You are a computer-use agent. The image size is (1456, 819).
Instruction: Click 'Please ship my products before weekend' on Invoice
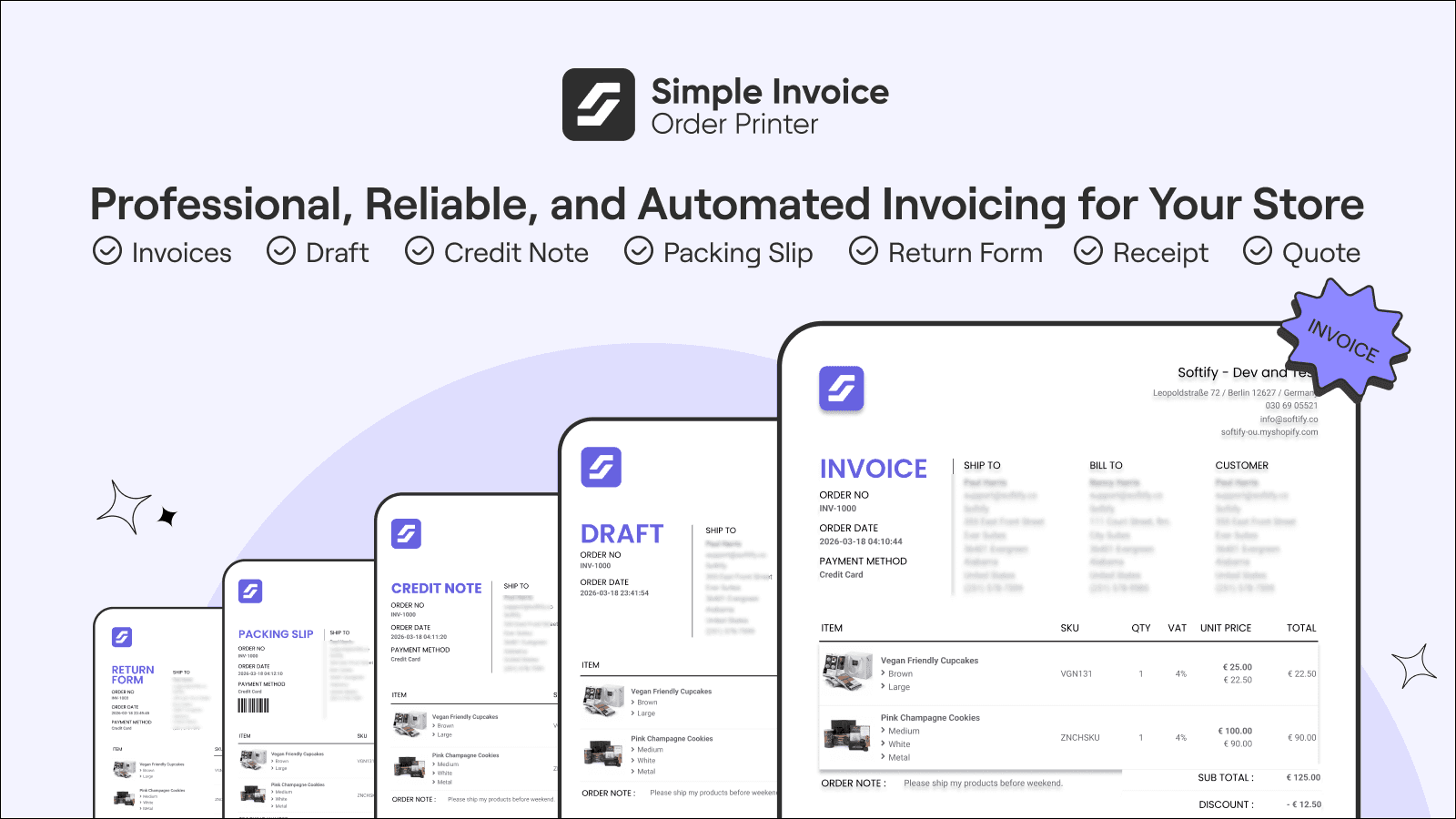983,784
